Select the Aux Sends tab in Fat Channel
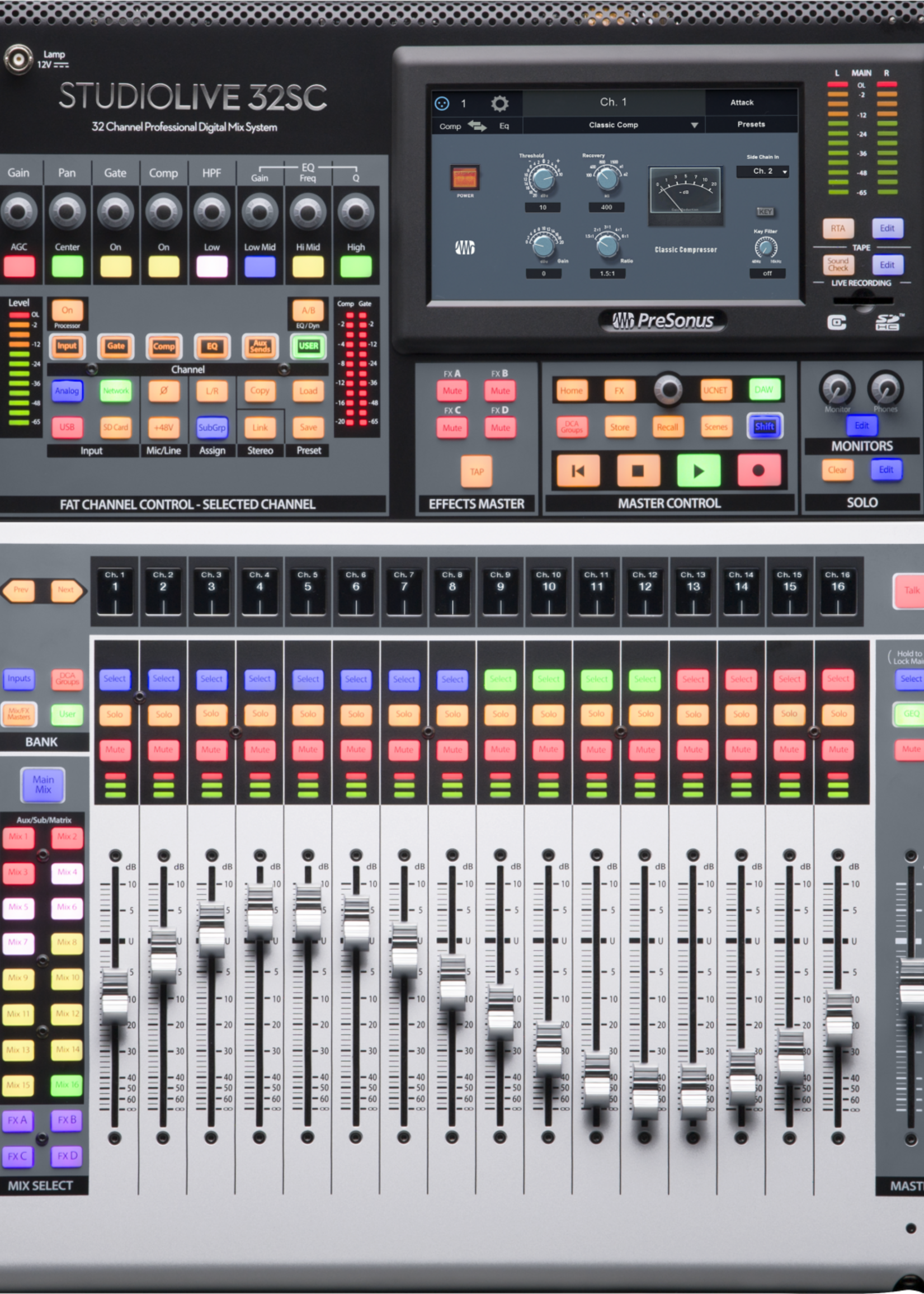Screen dimensions: 924x1294 coord(260,346)
